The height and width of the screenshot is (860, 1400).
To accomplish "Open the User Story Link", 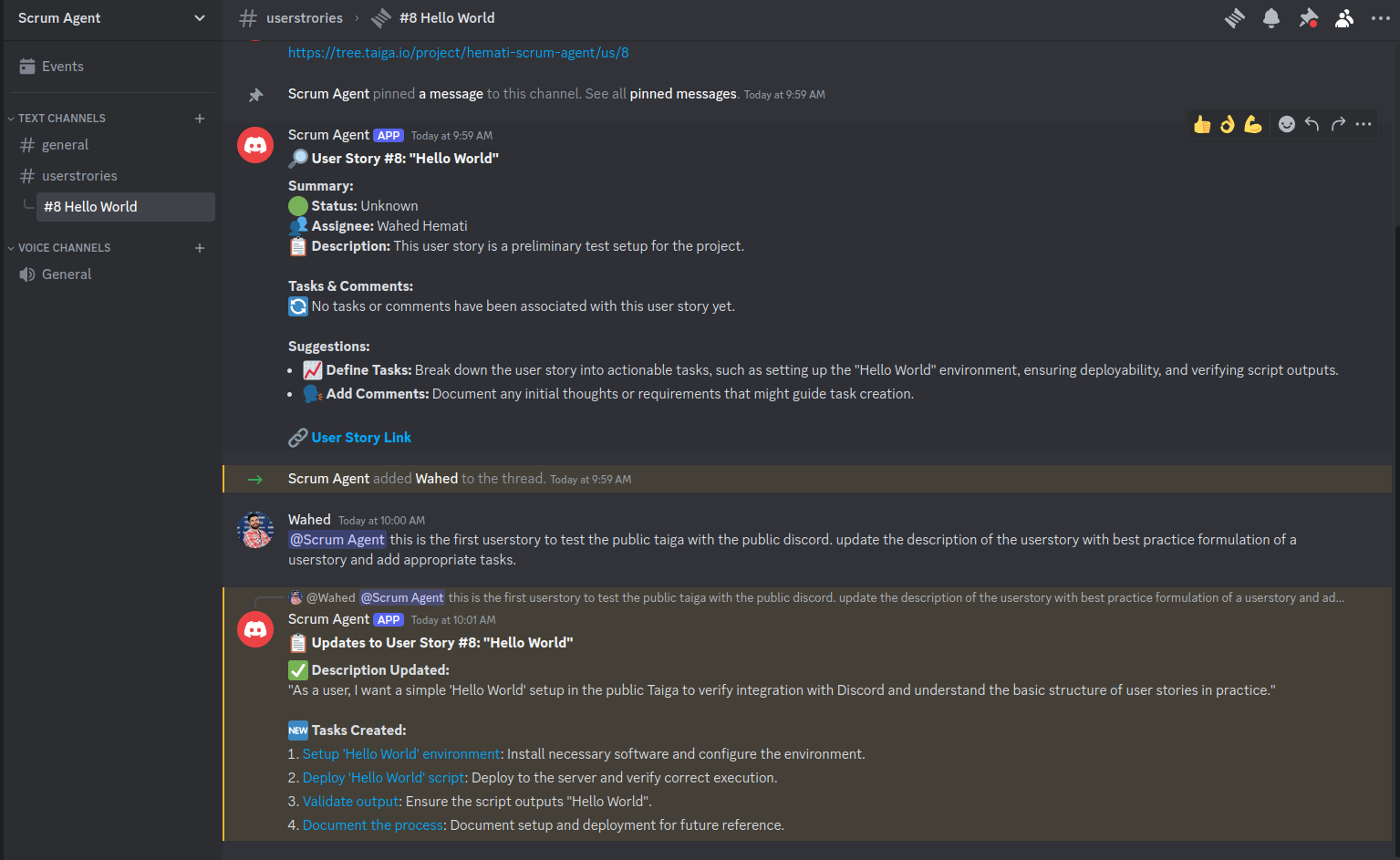I will [x=361, y=438].
